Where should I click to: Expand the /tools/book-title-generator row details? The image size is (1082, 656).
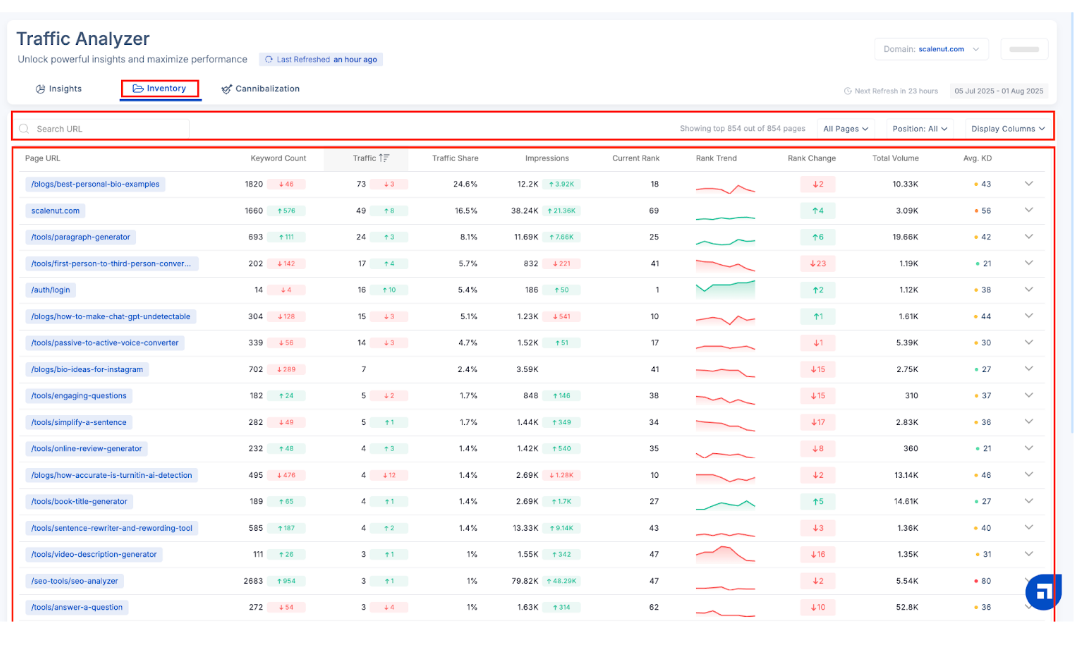pyautogui.click(x=1028, y=501)
